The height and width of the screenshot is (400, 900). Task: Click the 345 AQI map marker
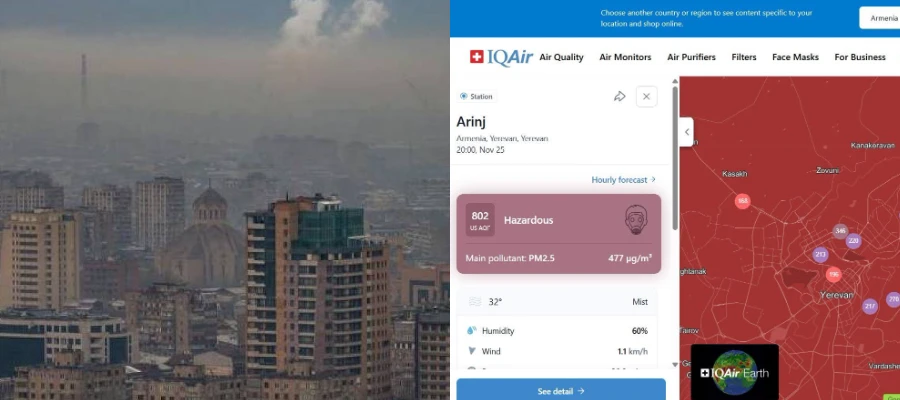tap(840, 231)
